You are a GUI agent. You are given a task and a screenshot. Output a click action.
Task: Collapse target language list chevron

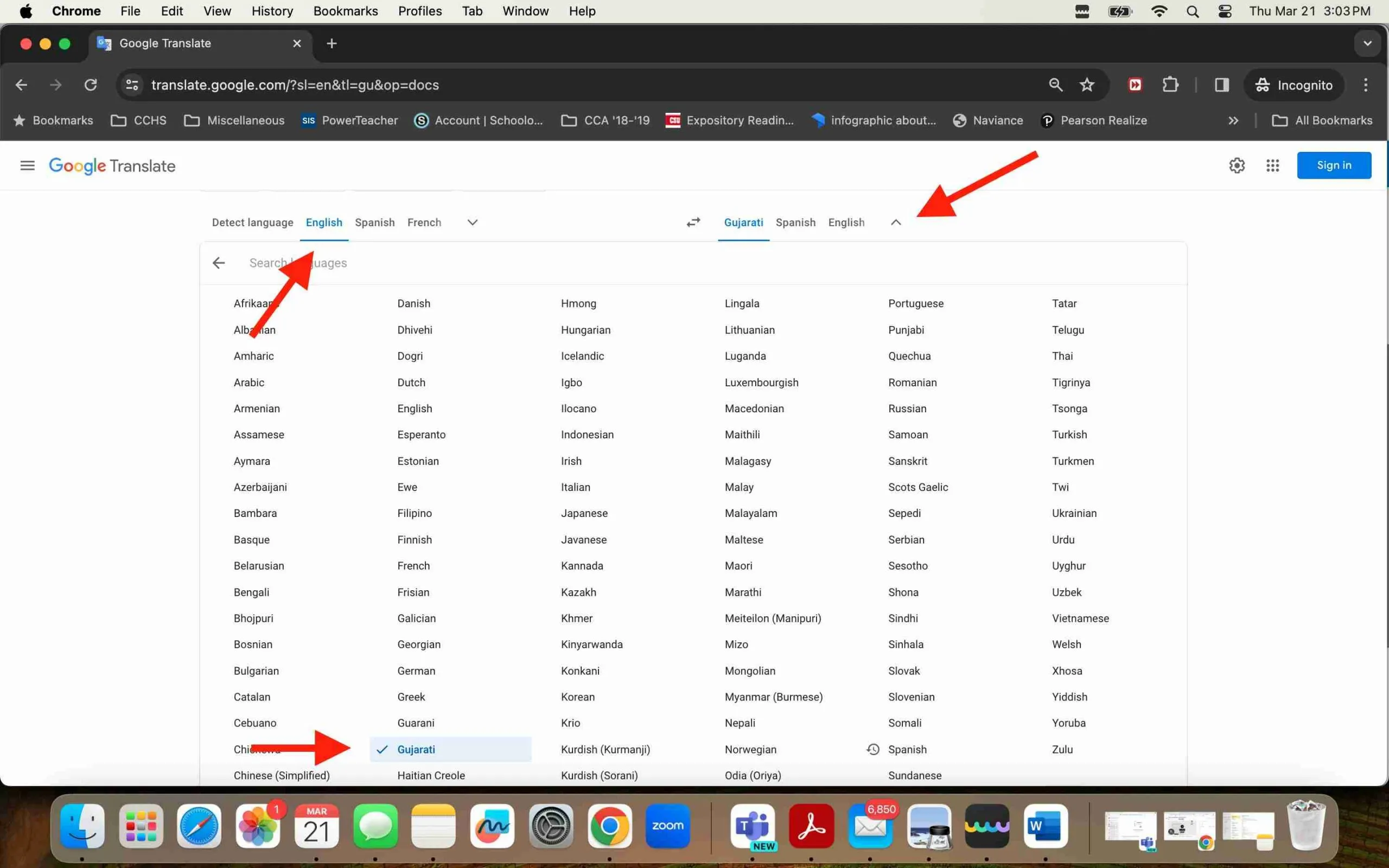click(896, 222)
